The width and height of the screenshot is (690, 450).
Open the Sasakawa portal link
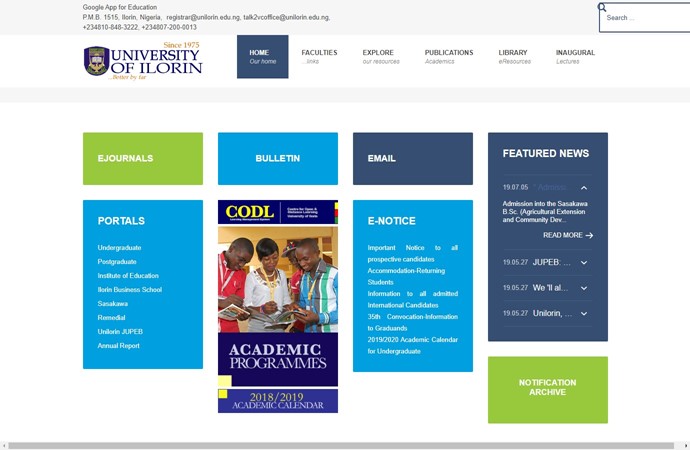tap(113, 304)
